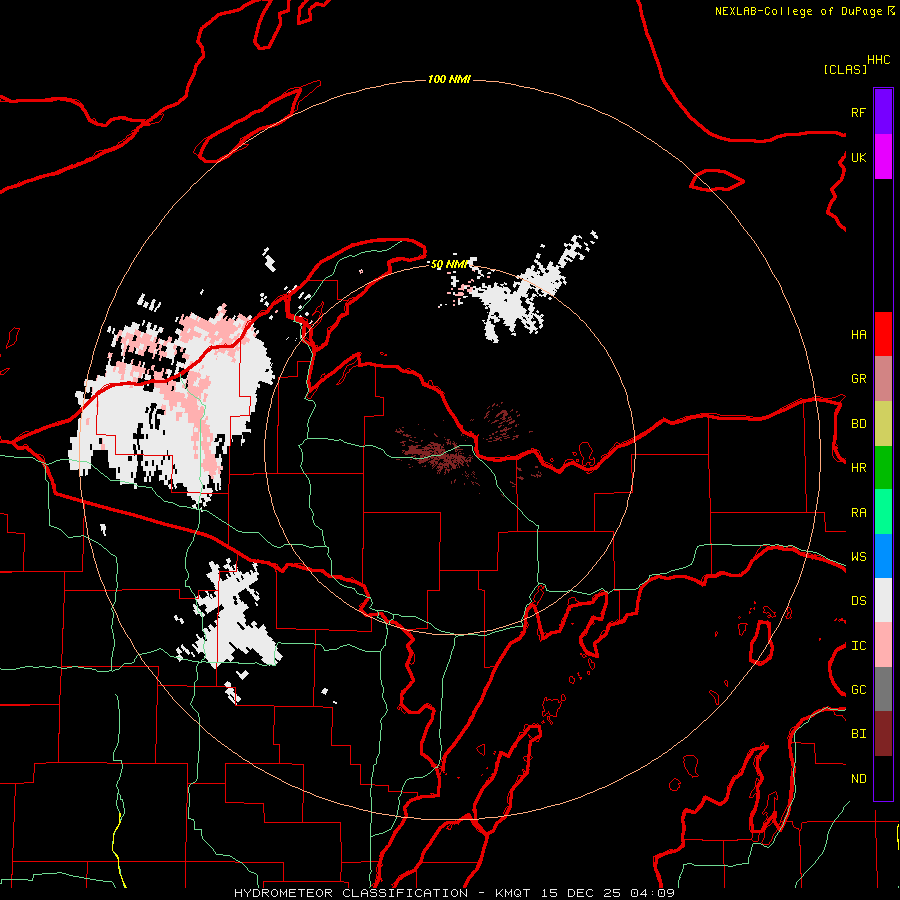The height and width of the screenshot is (900, 900).
Task: Click the ND black legend color block
Action: (883, 778)
